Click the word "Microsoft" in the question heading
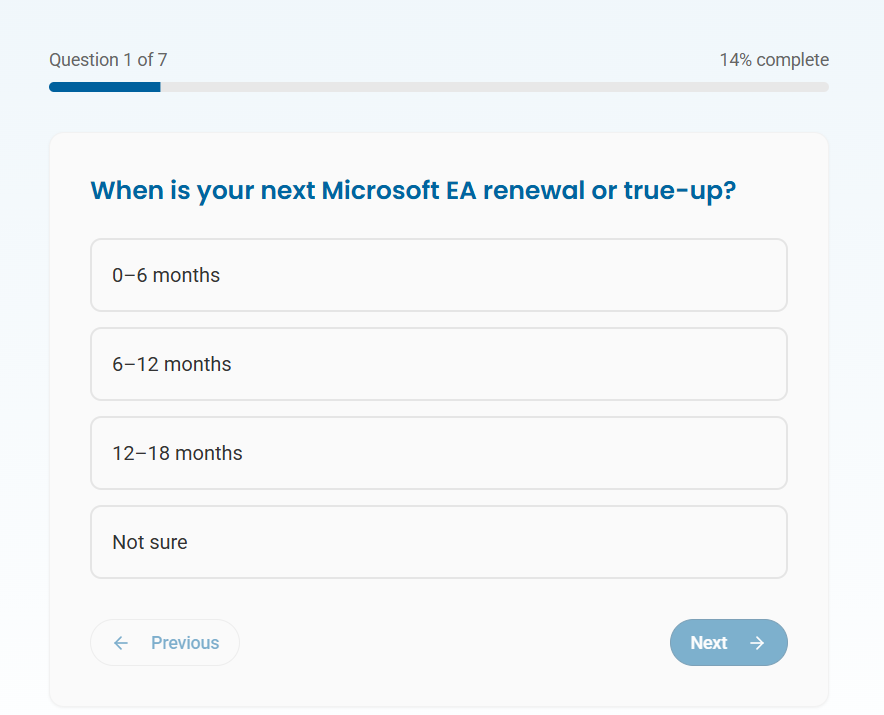 (381, 190)
